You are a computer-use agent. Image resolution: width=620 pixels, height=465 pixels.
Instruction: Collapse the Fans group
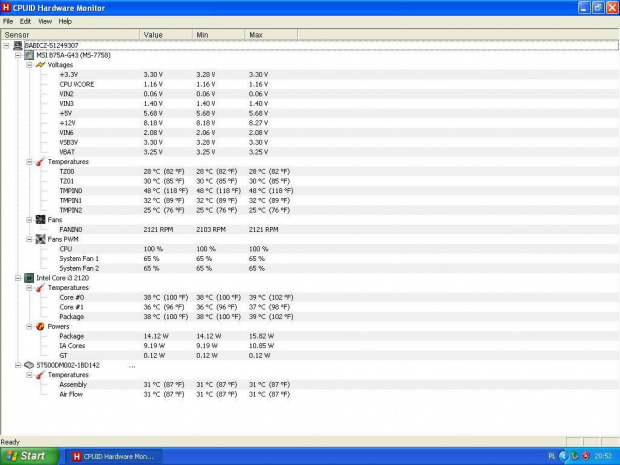(29, 220)
